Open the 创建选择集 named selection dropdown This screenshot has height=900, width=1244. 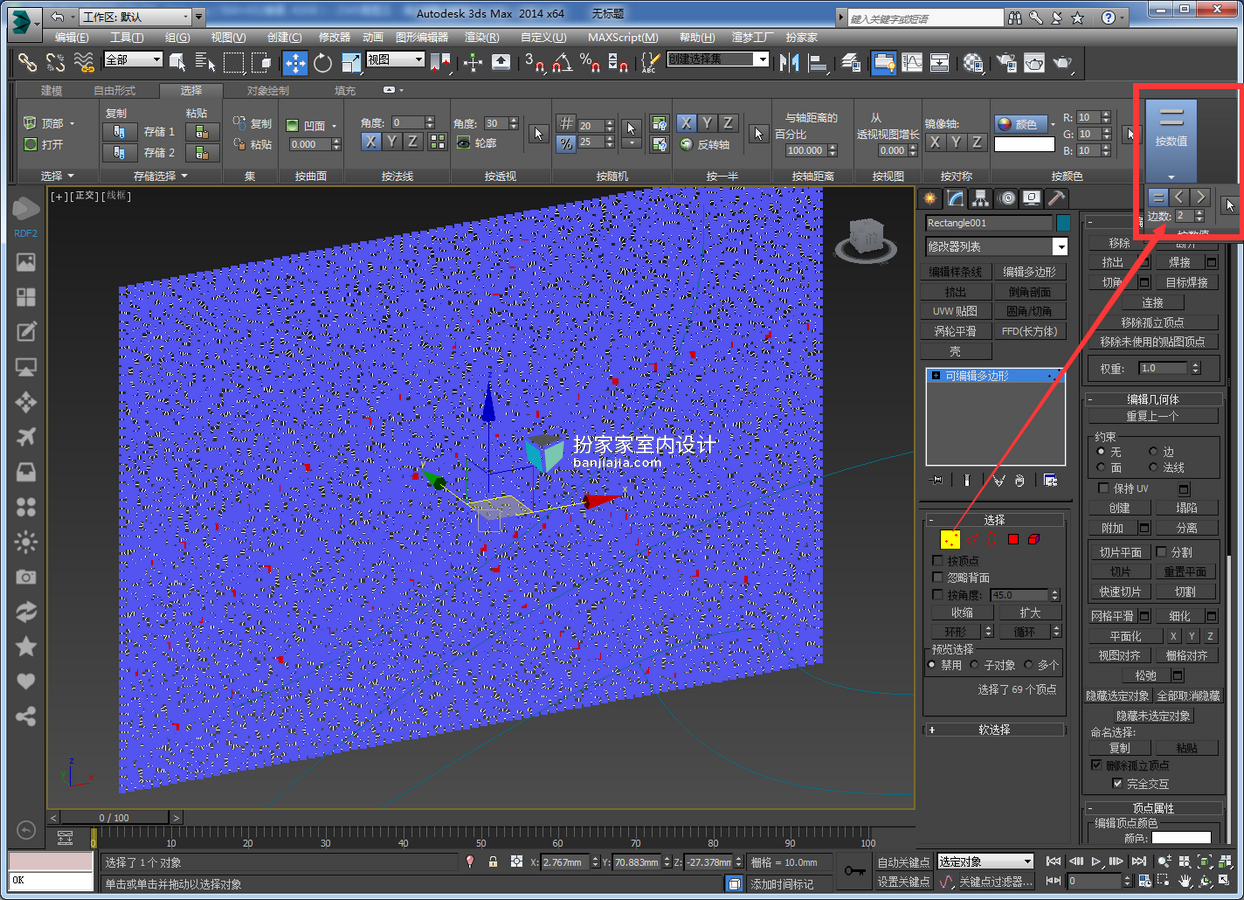tap(717, 60)
